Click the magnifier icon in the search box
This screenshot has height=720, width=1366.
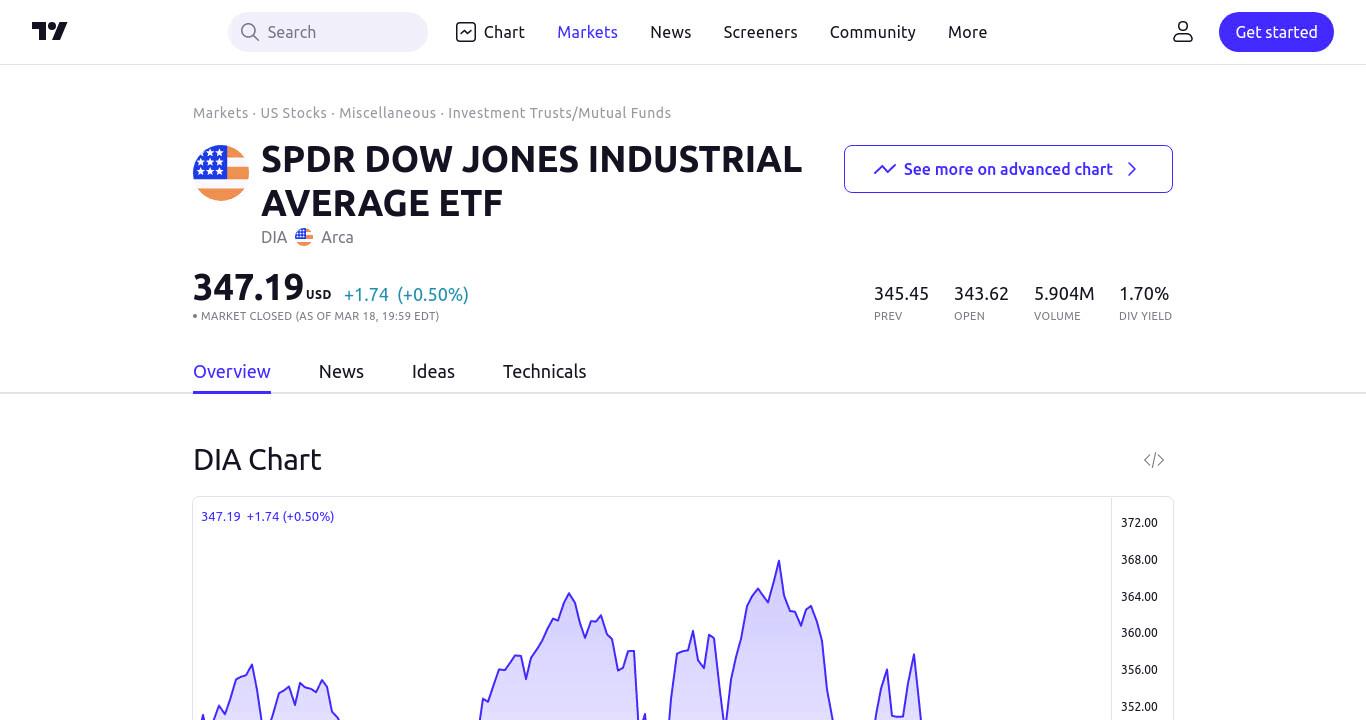coord(250,32)
